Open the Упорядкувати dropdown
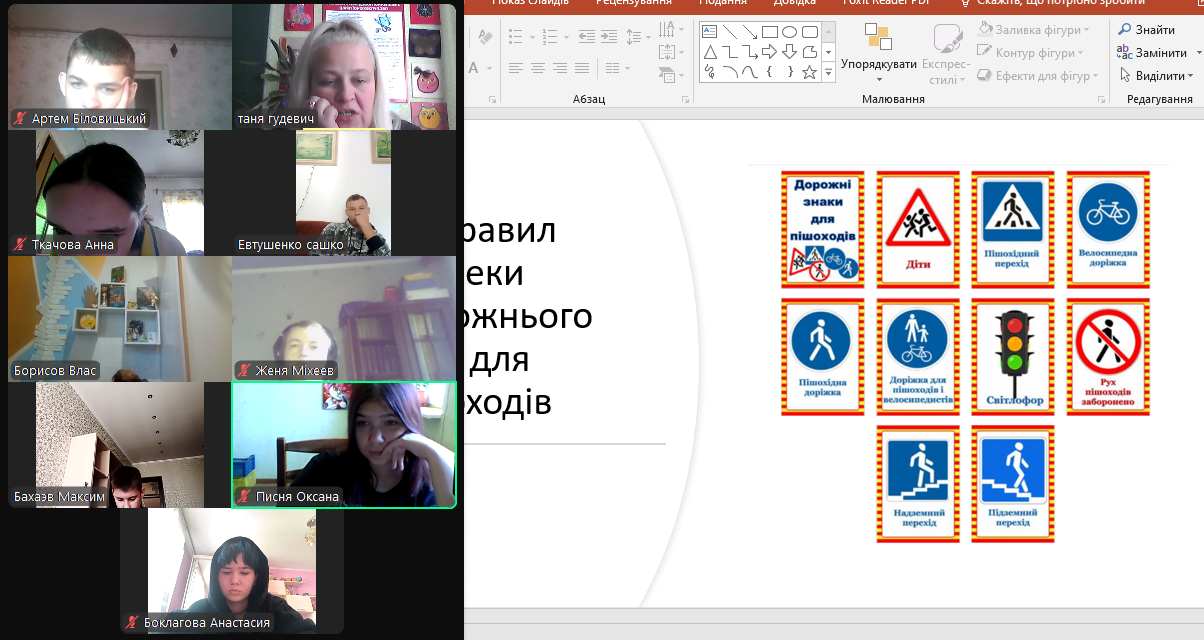This screenshot has width=1204, height=640. 878,52
